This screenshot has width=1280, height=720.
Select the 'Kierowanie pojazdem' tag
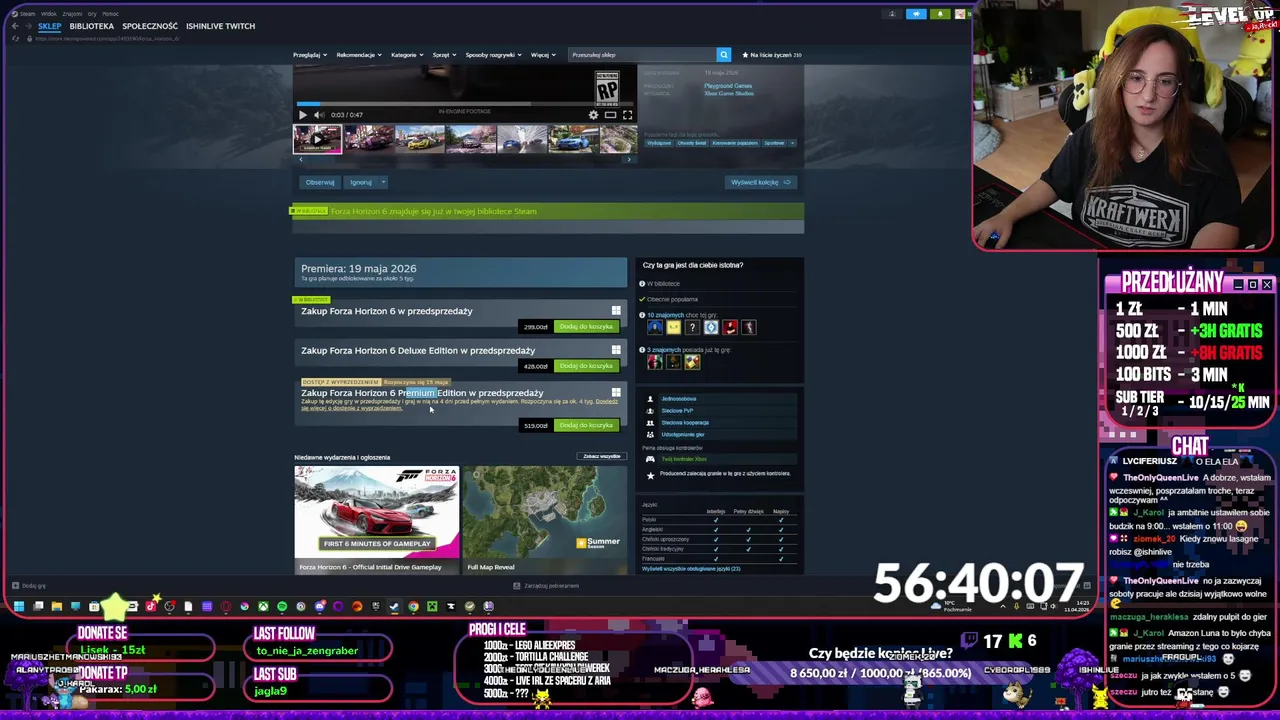(735, 143)
